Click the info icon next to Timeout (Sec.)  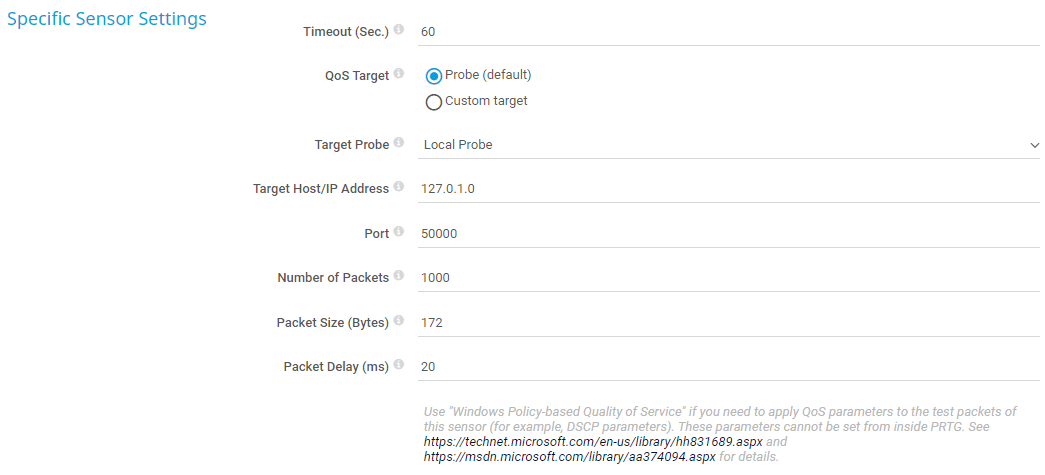(399, 30)
